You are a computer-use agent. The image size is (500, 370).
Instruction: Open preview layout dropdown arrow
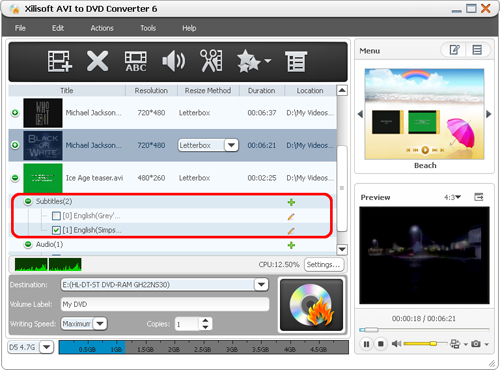coord(465,344)
